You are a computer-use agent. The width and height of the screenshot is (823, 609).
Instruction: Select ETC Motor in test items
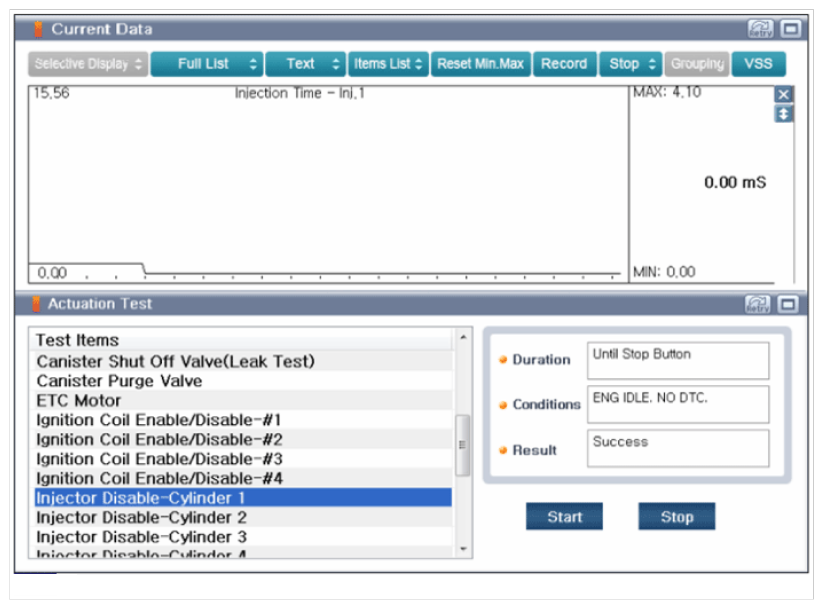click(x=79, y=401)
